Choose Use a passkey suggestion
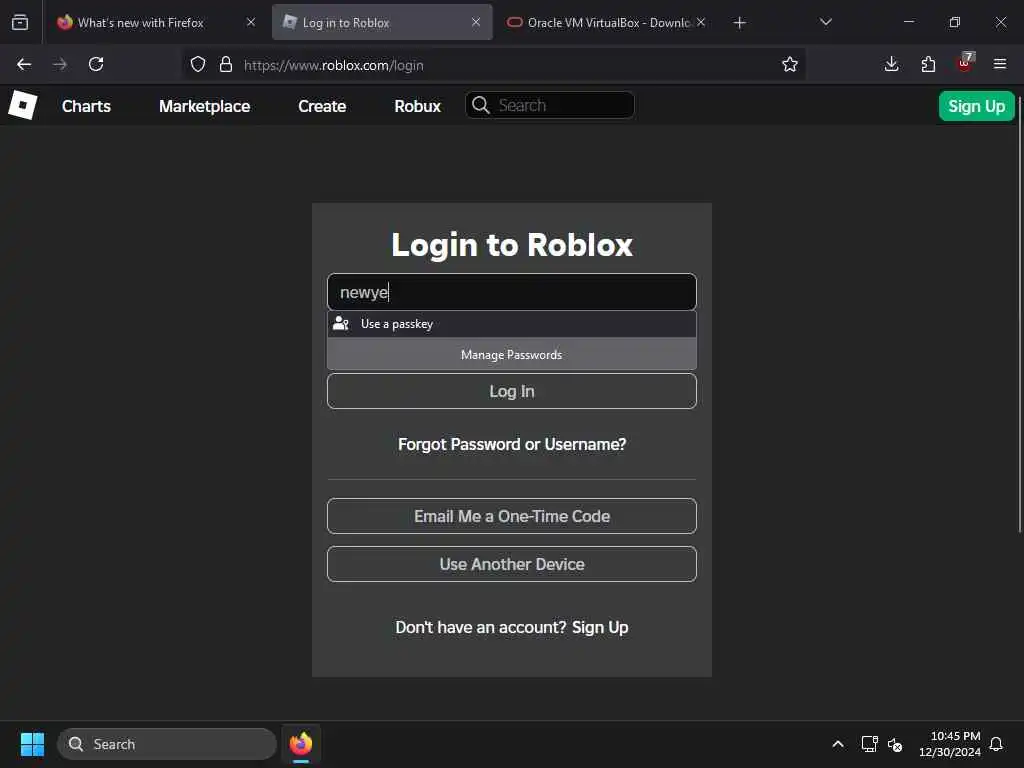Screen dimensions: 1024x768 [511, 324]
